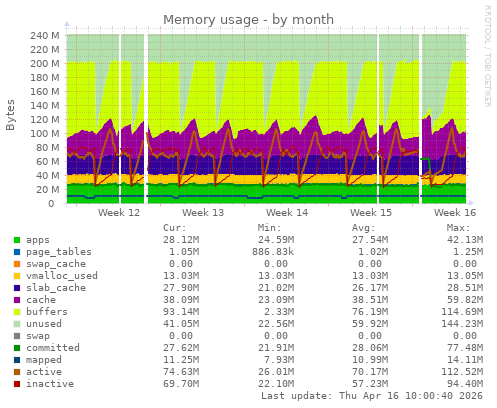Click the apps legend color swatch
This screenshot has width=497, height=408.
pos(17,240)
